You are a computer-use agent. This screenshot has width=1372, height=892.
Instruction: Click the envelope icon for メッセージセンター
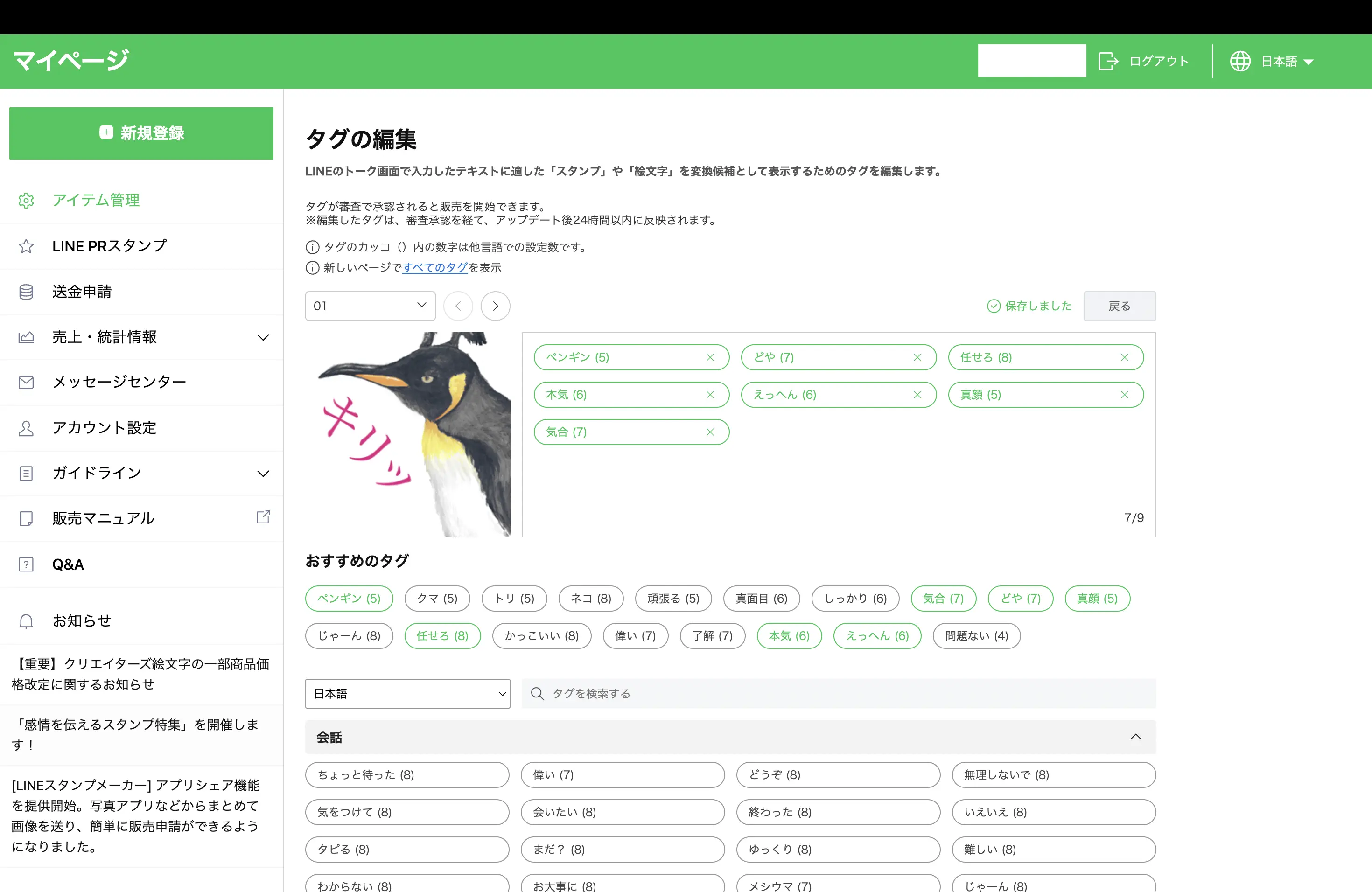click(x=26, y=382)
